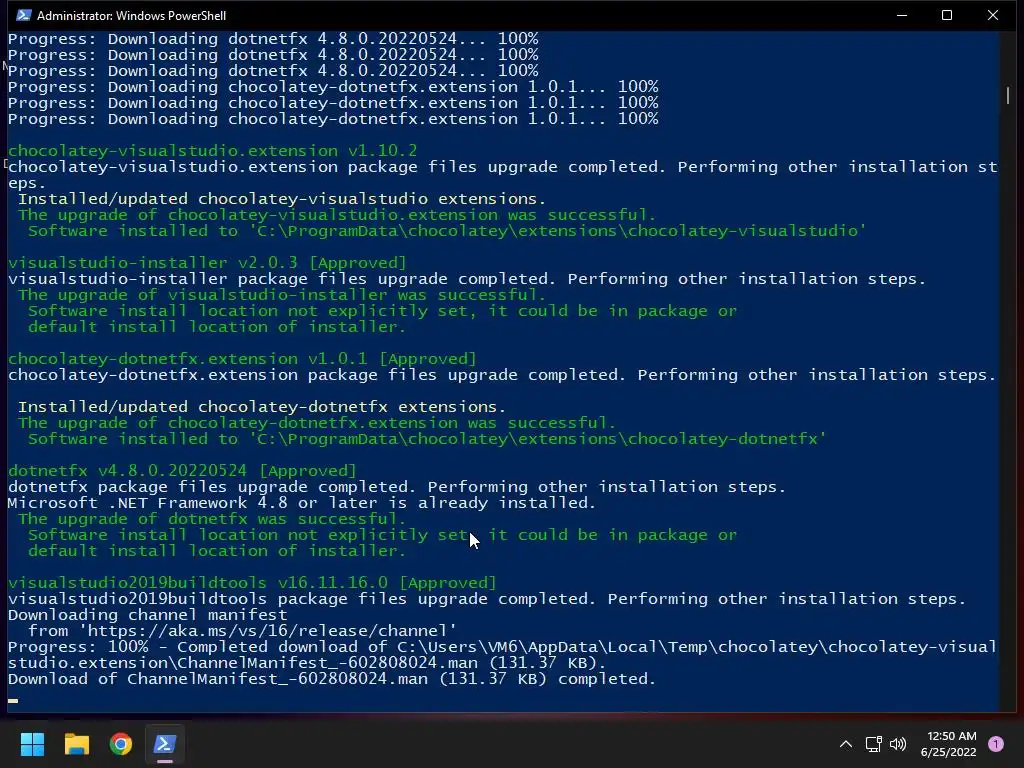Click 'dotnetfx v4.8.0.20220524 [Approved]' line

point(182,471)
